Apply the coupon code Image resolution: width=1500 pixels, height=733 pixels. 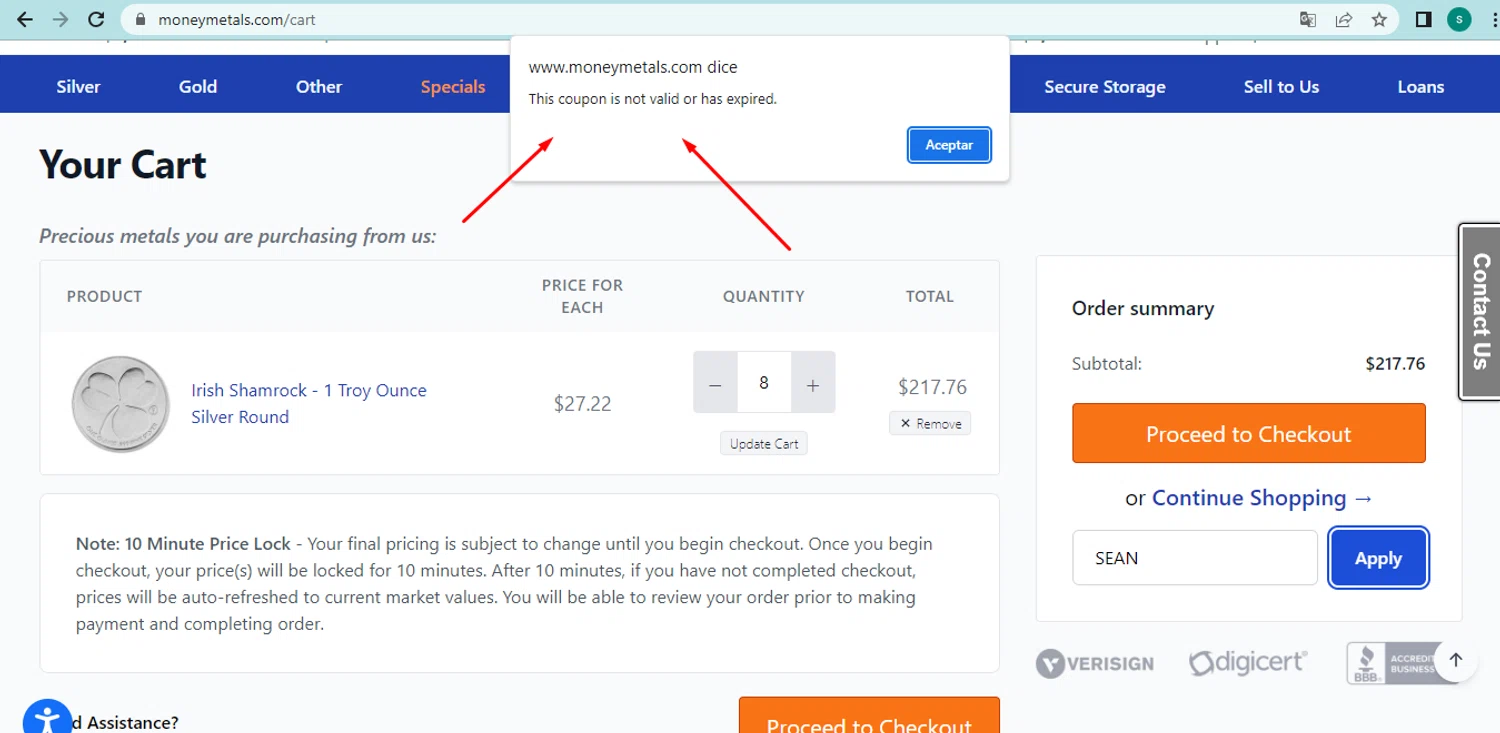1378,559
